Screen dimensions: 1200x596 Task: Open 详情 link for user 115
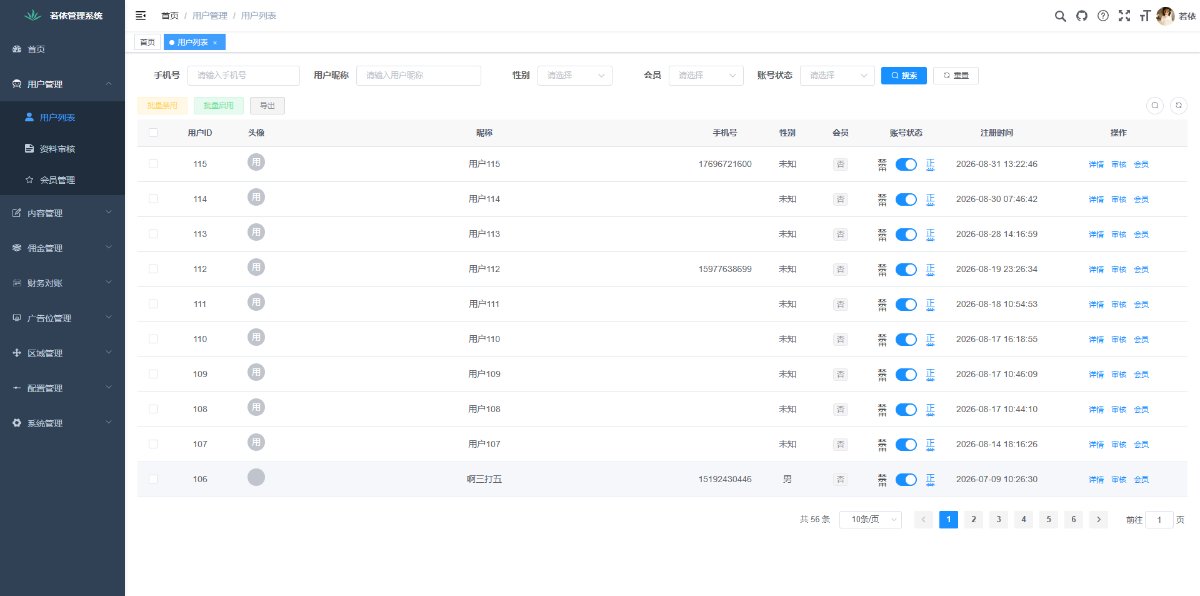click(1096, 164)
